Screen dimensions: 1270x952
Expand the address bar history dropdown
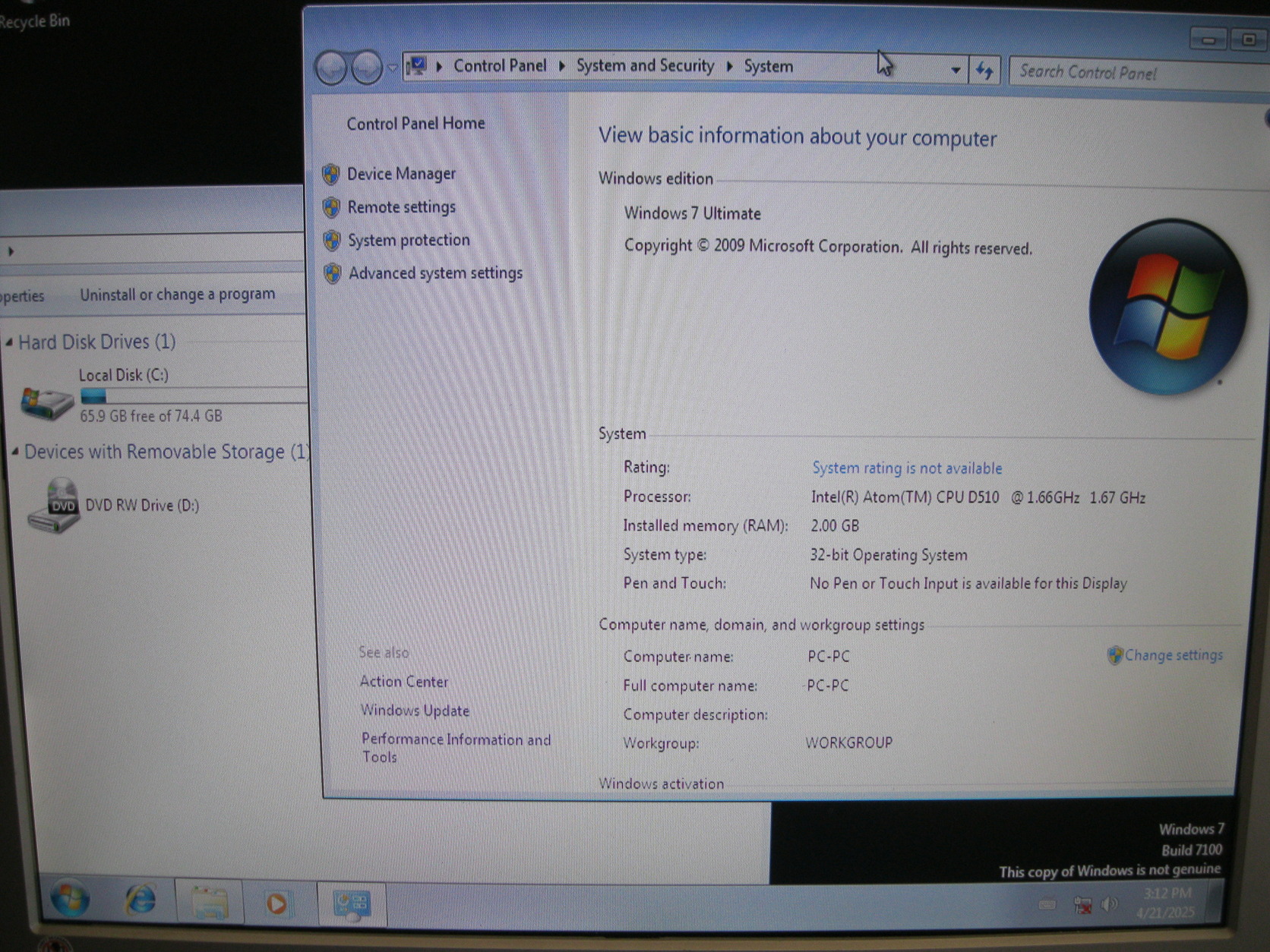(956, 71)
